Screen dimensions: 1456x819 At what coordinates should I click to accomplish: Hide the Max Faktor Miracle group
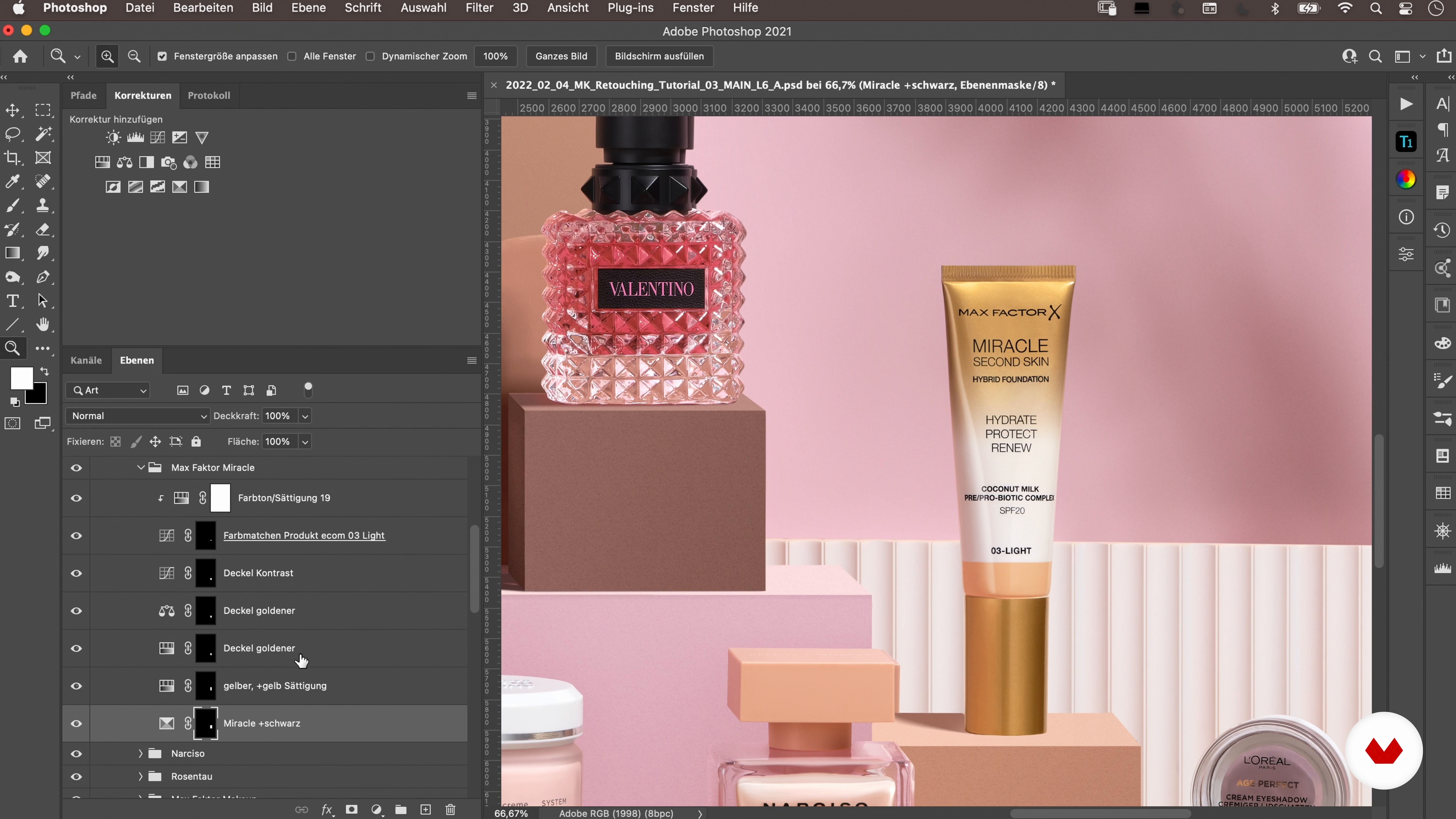(76, 468)
